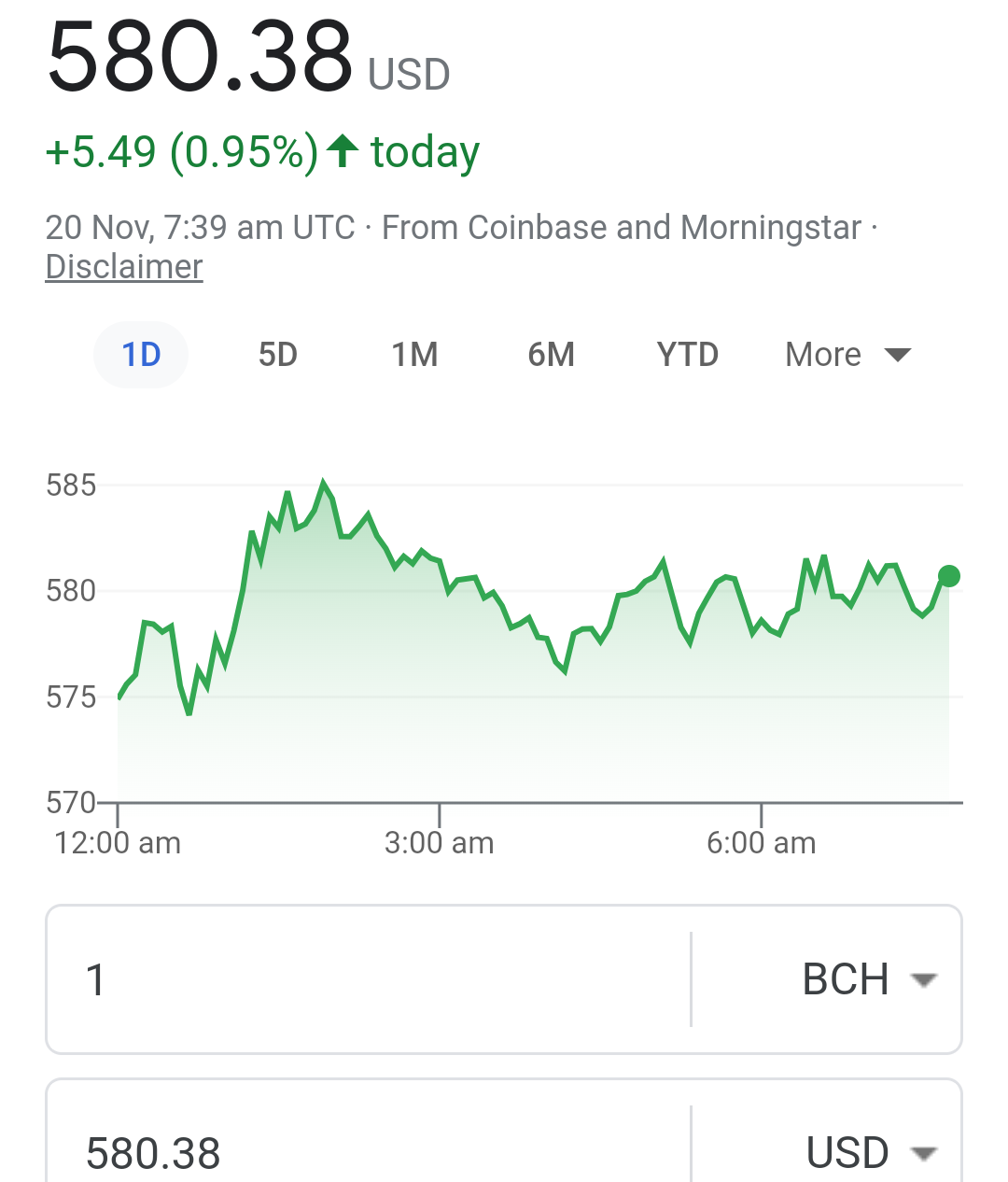Select the 1D time range tab

141,355
